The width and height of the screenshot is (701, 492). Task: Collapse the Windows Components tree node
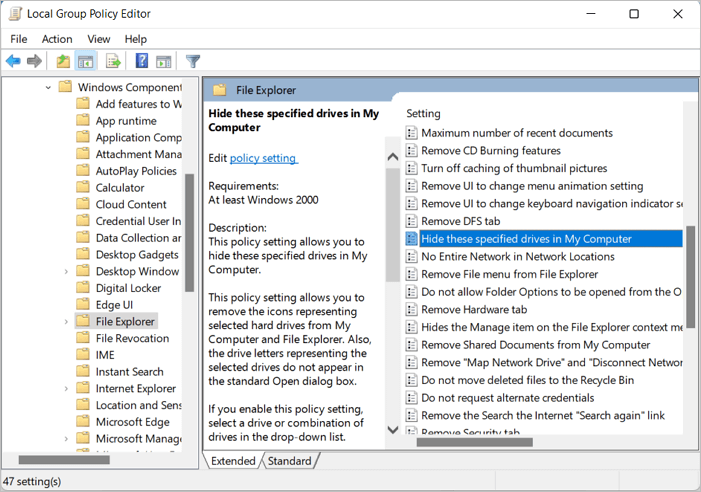(x=48, y=87)
